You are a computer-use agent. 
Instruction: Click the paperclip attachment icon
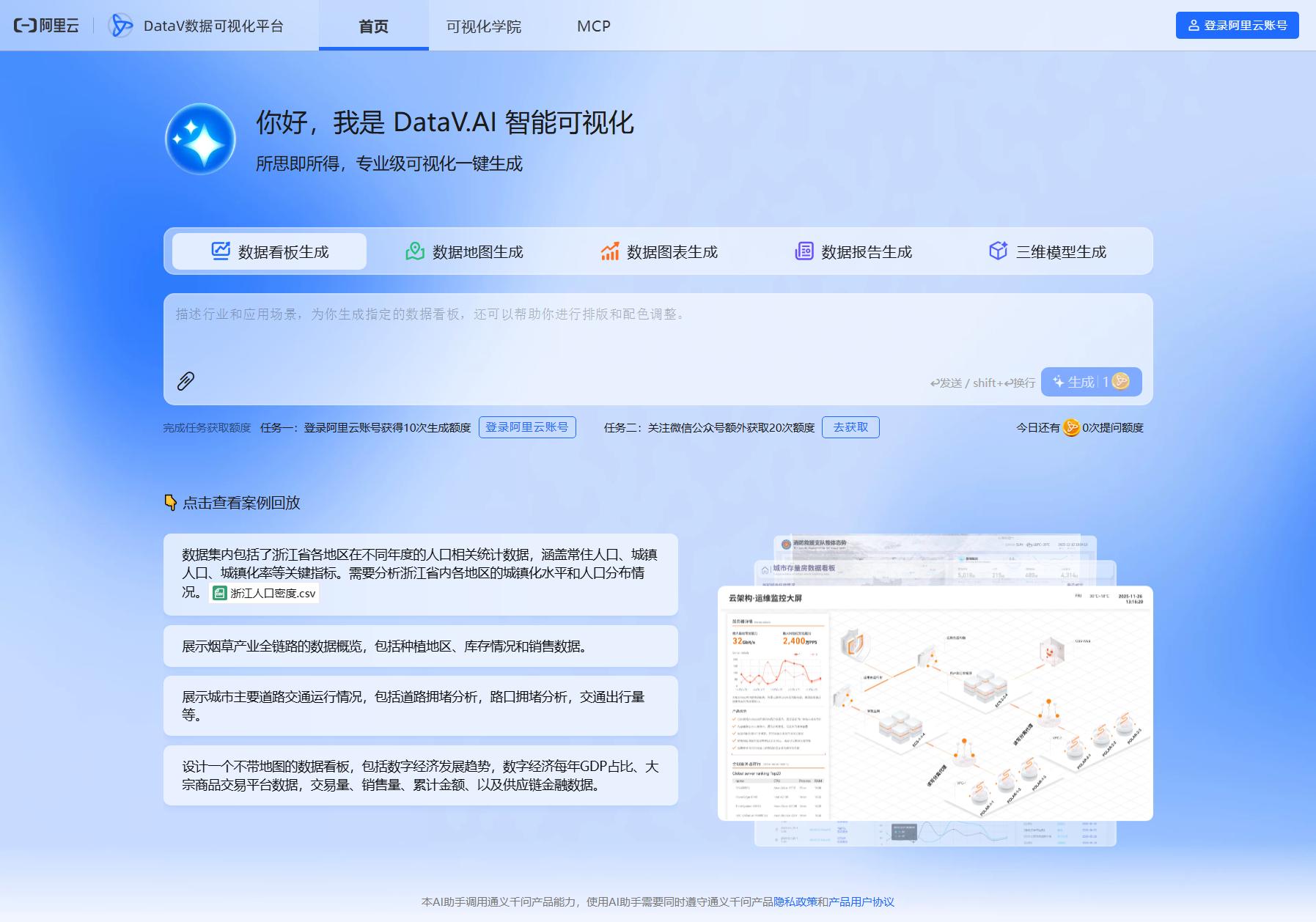point(185,381)
